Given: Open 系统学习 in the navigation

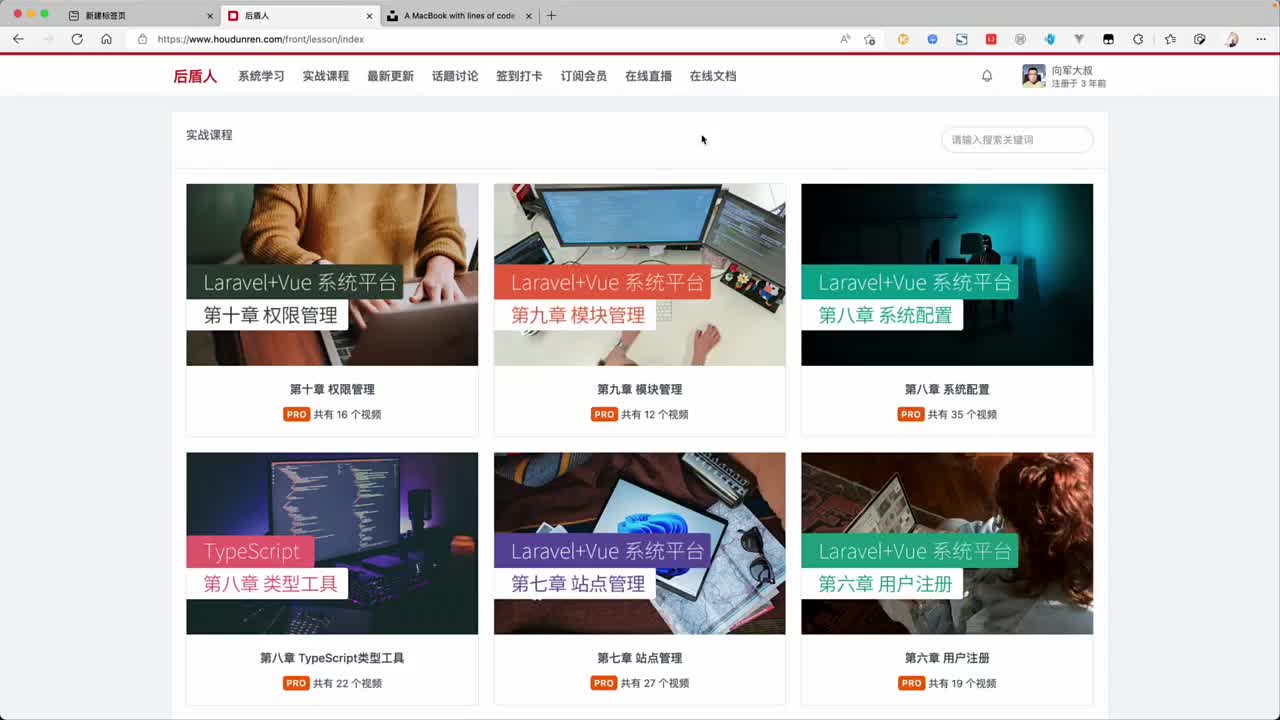Looking at the screenshot, I should click(261, 76).
